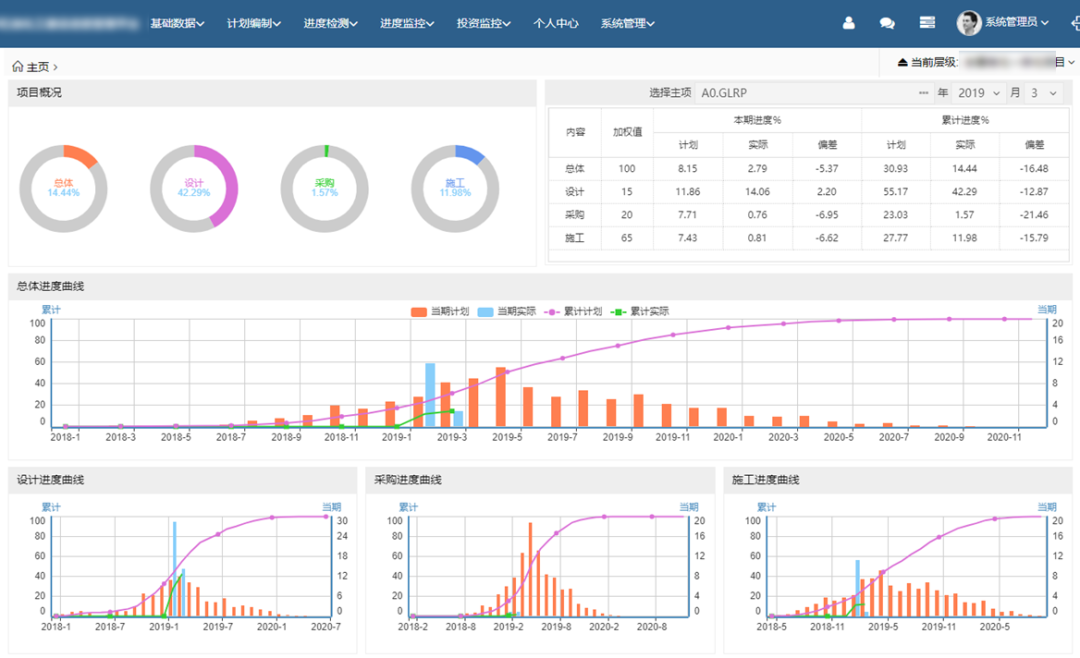Viewport: 1080px width, 658px height.
Task: Click the tall blue 当期实际 bar in overall chart
Action: click(x=430, y=395)
